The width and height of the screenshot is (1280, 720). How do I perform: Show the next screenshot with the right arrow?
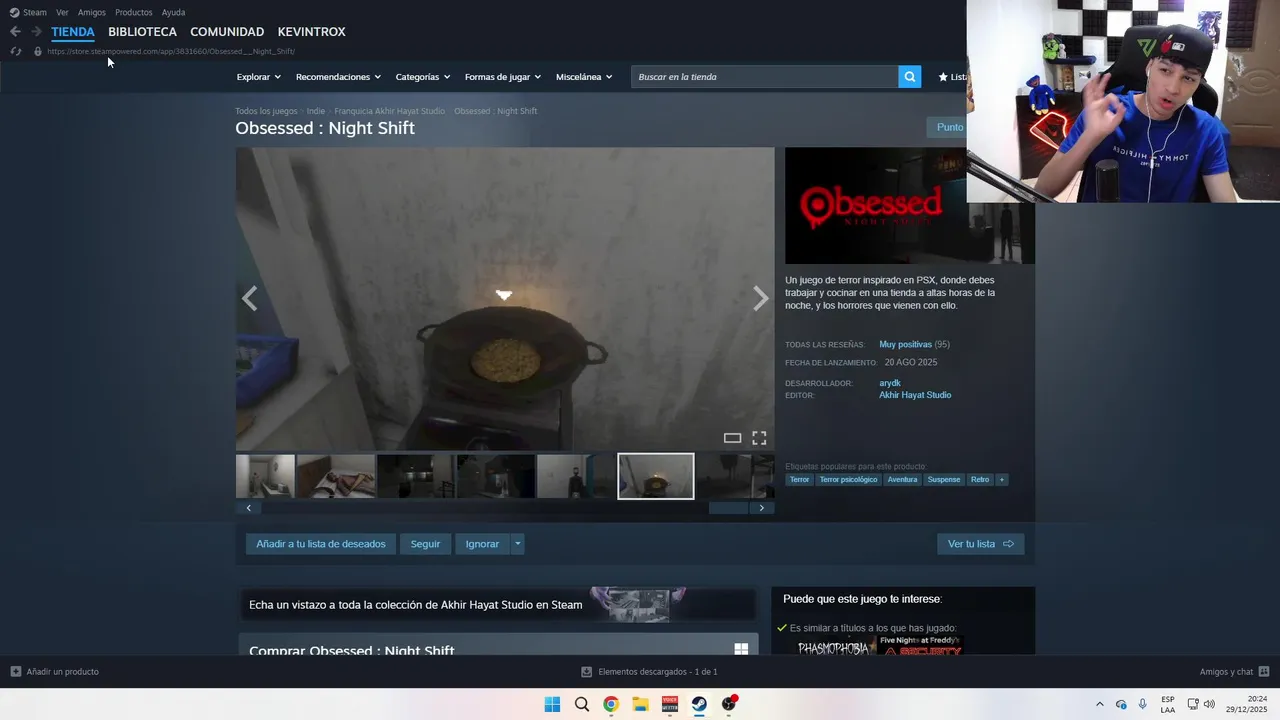click(760, 298)
